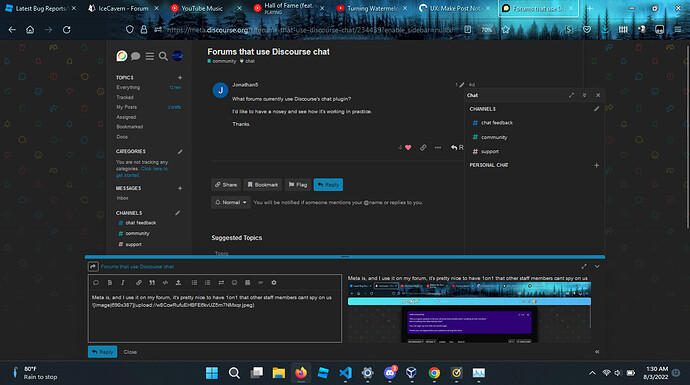Bookmark the topic with Bookmark button
Viewport: 690px width, 385px height.
pyautogui.click(x=263, y=185)
